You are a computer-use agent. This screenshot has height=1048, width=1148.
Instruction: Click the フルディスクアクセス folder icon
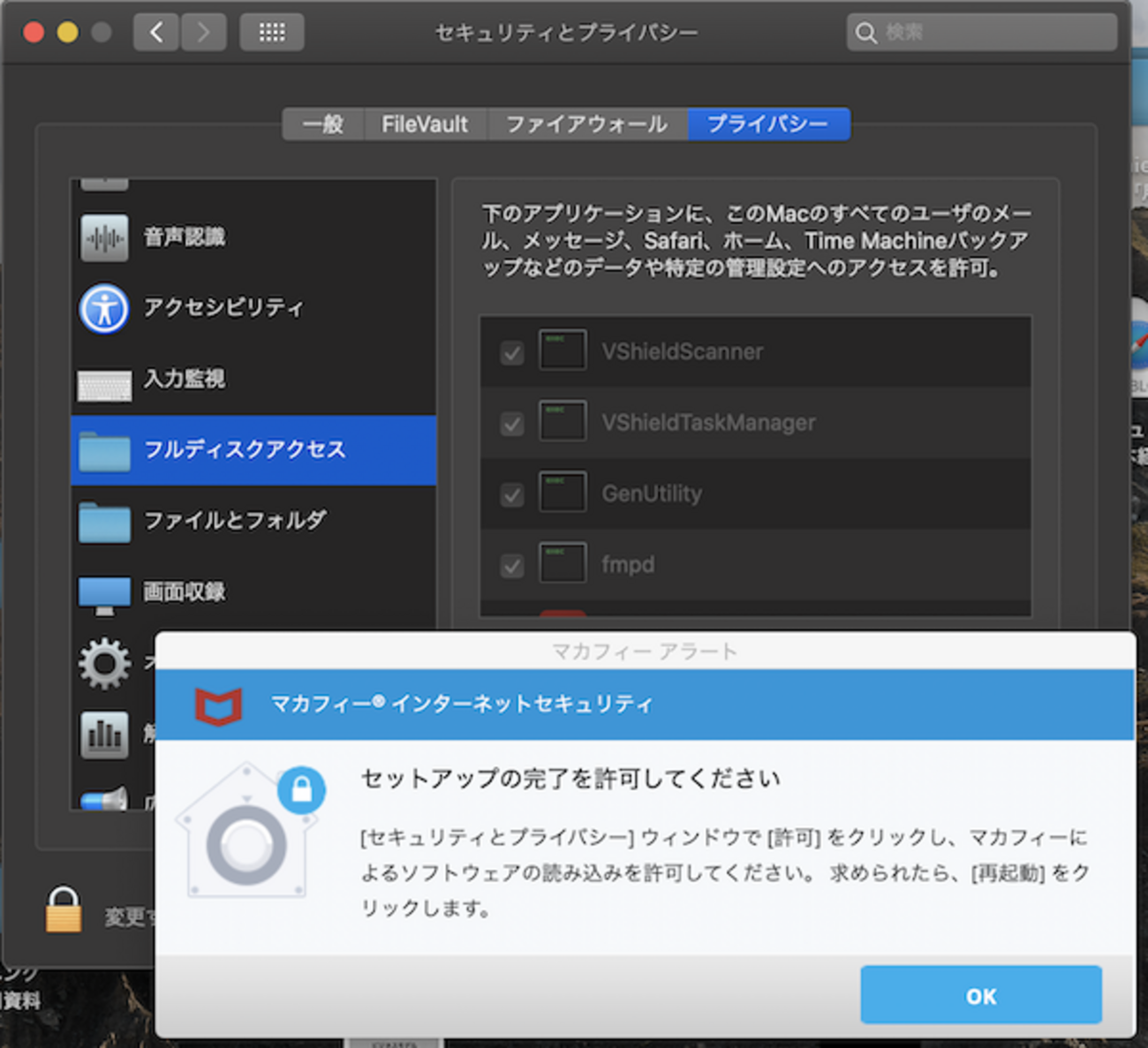pos(103,450)
